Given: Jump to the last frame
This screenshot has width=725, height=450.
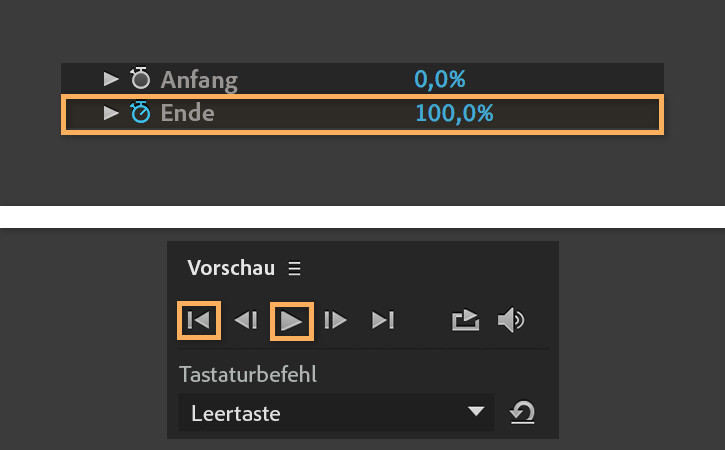Looking at the screenshot, I should 383,320.
